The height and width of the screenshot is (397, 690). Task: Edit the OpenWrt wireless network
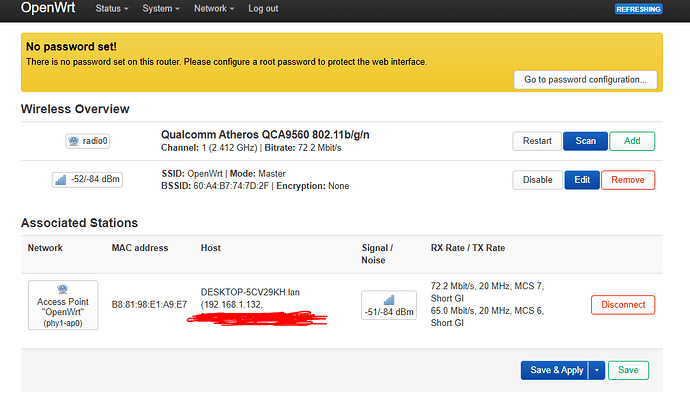pos(582,180)
